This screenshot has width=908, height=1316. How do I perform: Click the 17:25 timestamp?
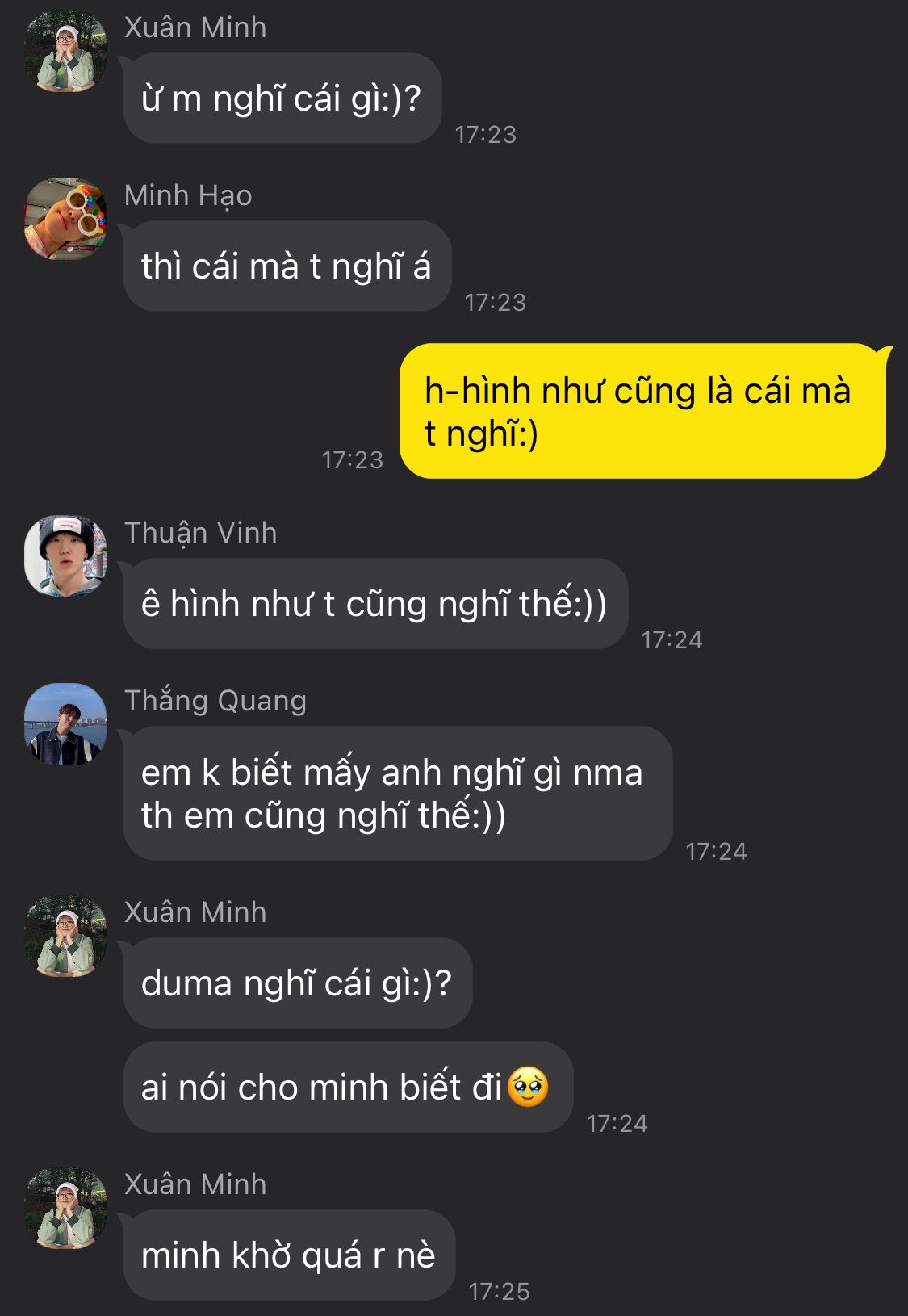[x=499, y=1291]
